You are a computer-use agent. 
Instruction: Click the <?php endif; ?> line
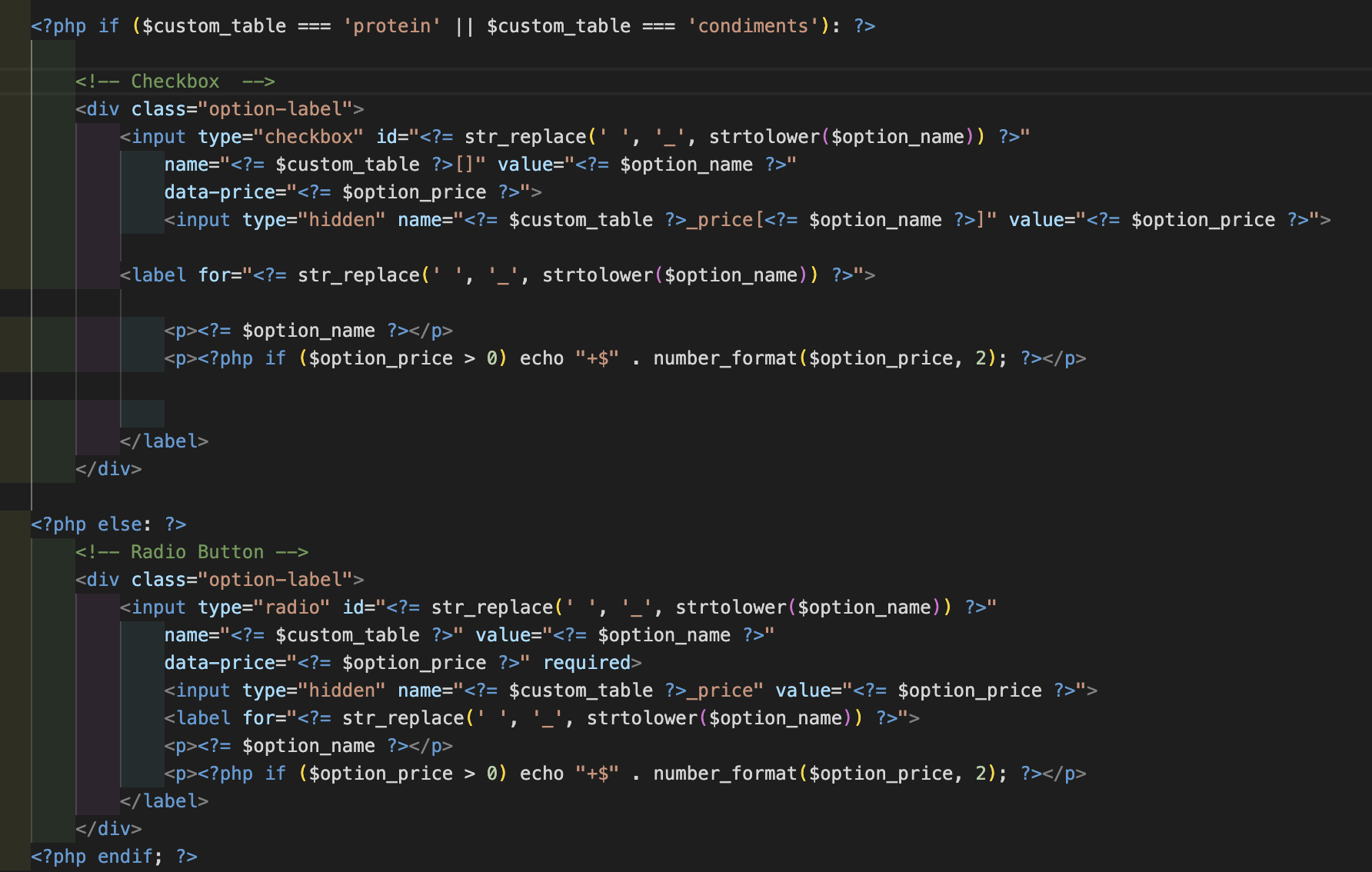click(x=114, y=857)
